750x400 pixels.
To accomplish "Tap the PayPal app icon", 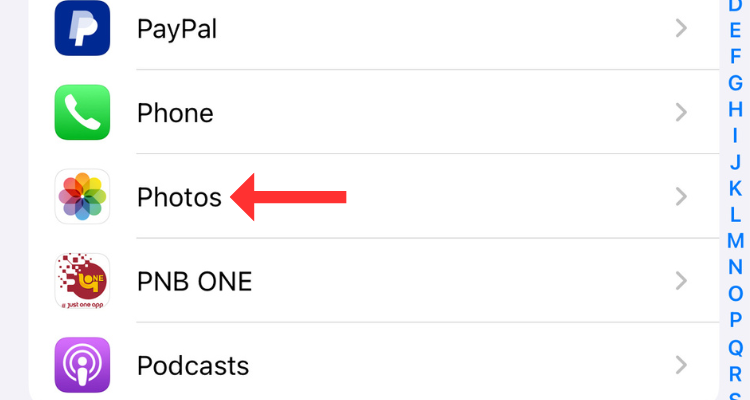I will [x=82, y=29].
